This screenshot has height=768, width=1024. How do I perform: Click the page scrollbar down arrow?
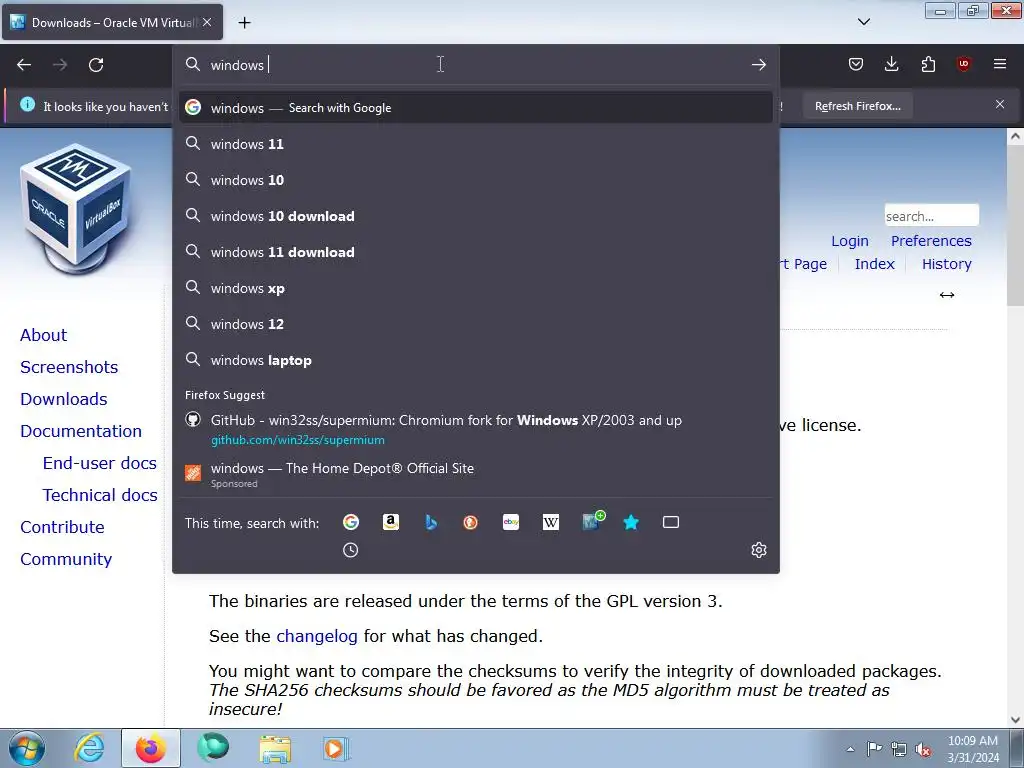pos(1015,720)
